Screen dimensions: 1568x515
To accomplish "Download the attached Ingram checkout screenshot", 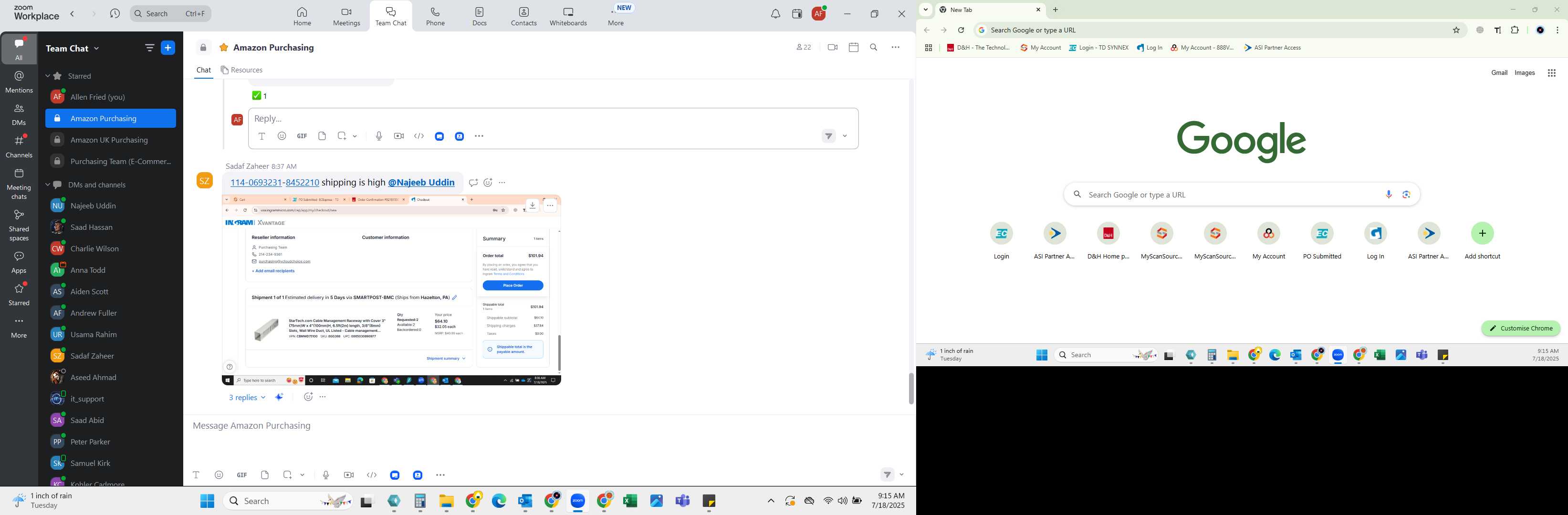I will [533, 206].
